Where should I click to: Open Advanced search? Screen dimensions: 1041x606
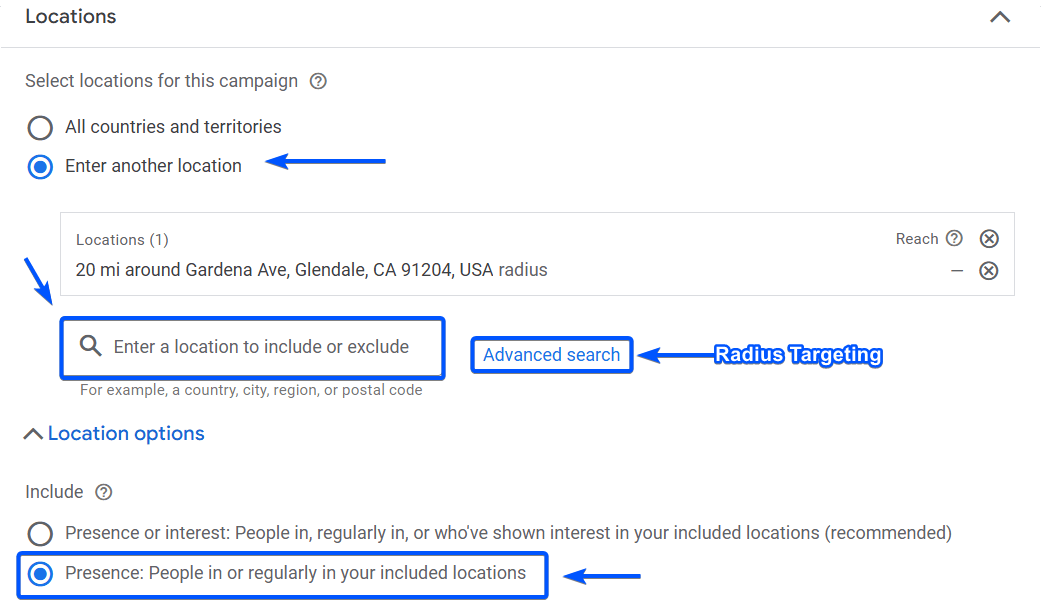pos(551,355)
